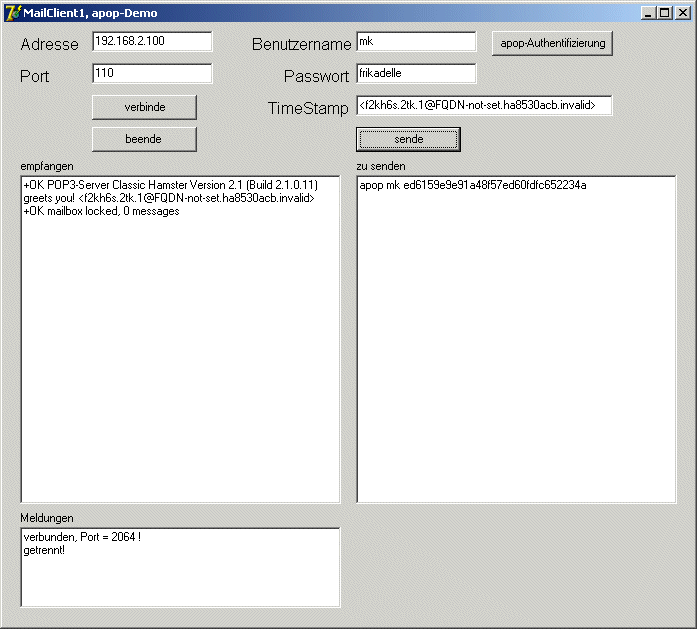Select the '+OK mailbox locked, 0 messages' line
Image resolution: width=697 pixels, height=629 pixels.
coord(101,211)
